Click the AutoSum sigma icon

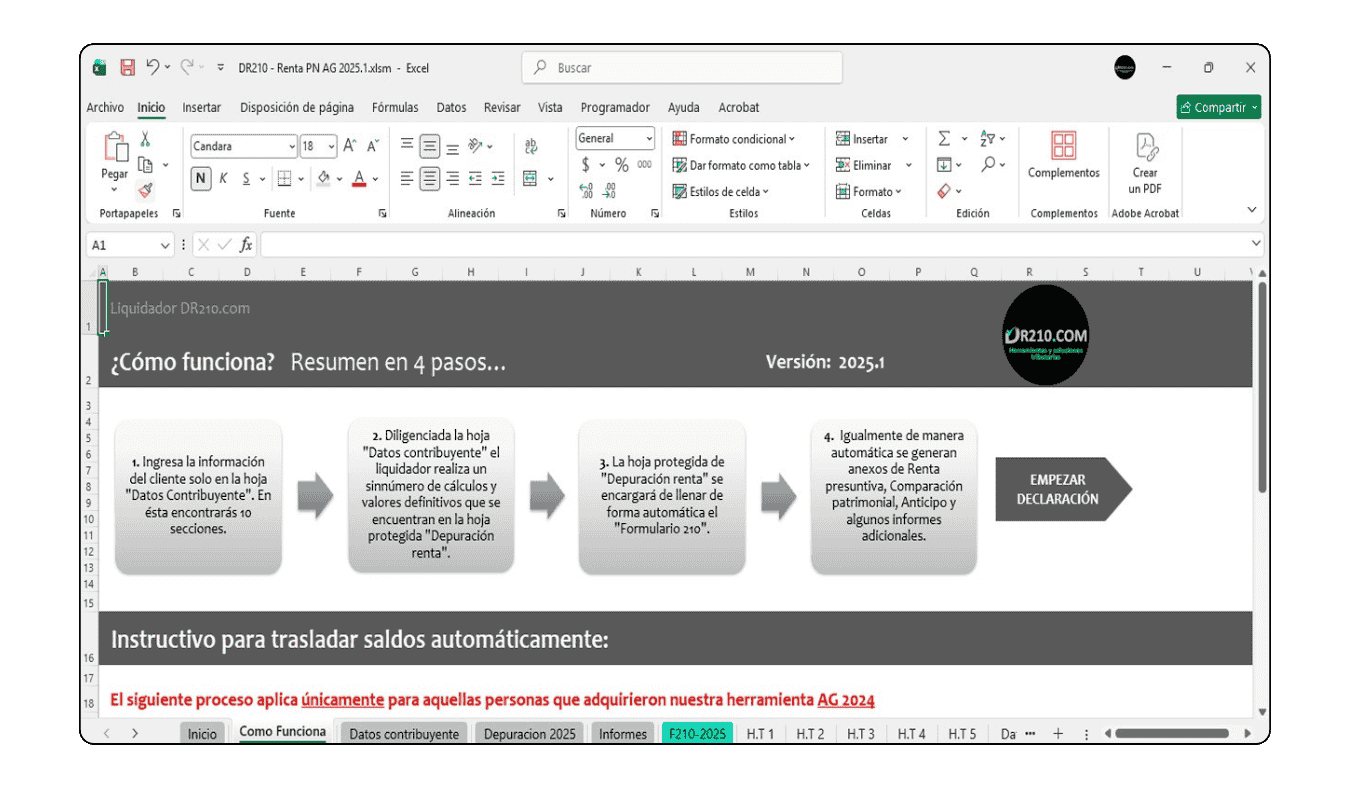coord(944,139)
